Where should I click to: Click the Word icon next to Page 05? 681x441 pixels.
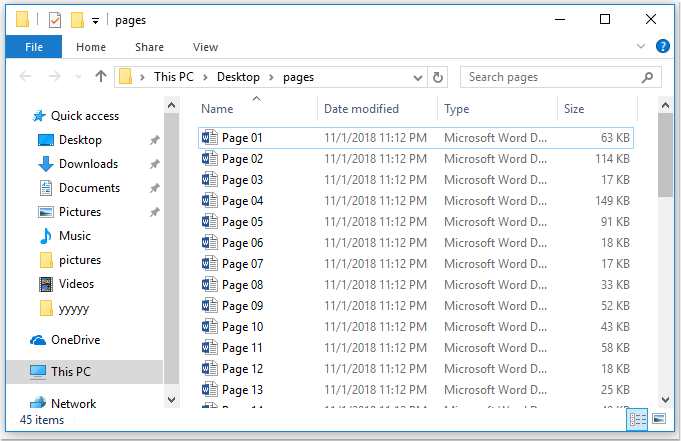pos(209,222)
